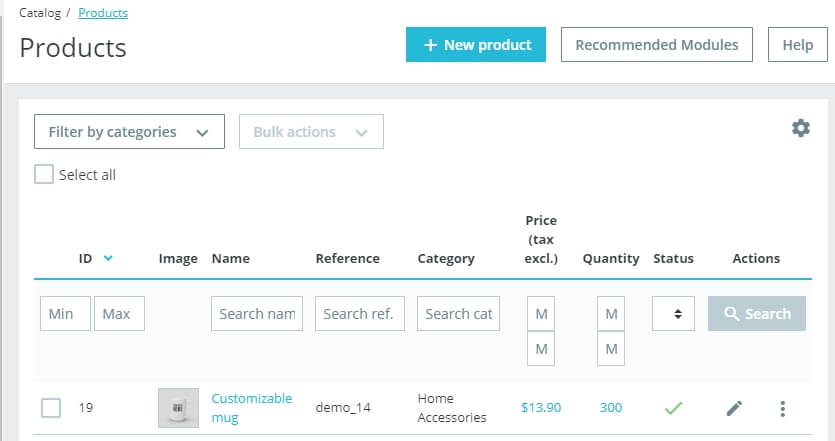Click the Search button in filters row
Viewport: 835px width, 441px height.
[x=756, y=314]
